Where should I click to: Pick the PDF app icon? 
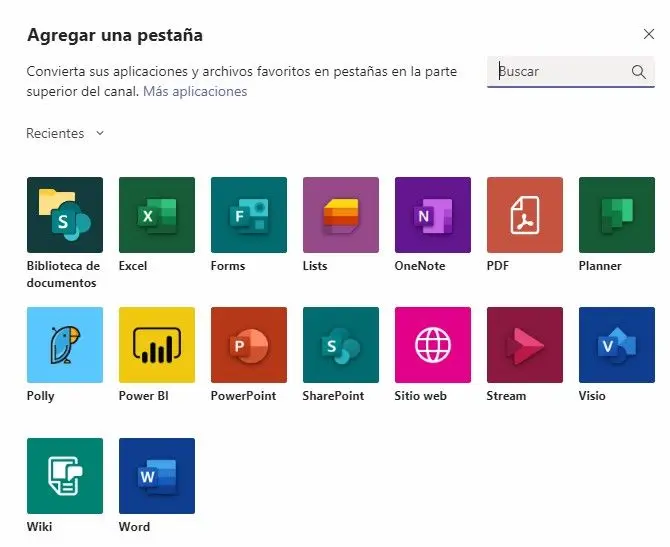[x=524, y=215]
